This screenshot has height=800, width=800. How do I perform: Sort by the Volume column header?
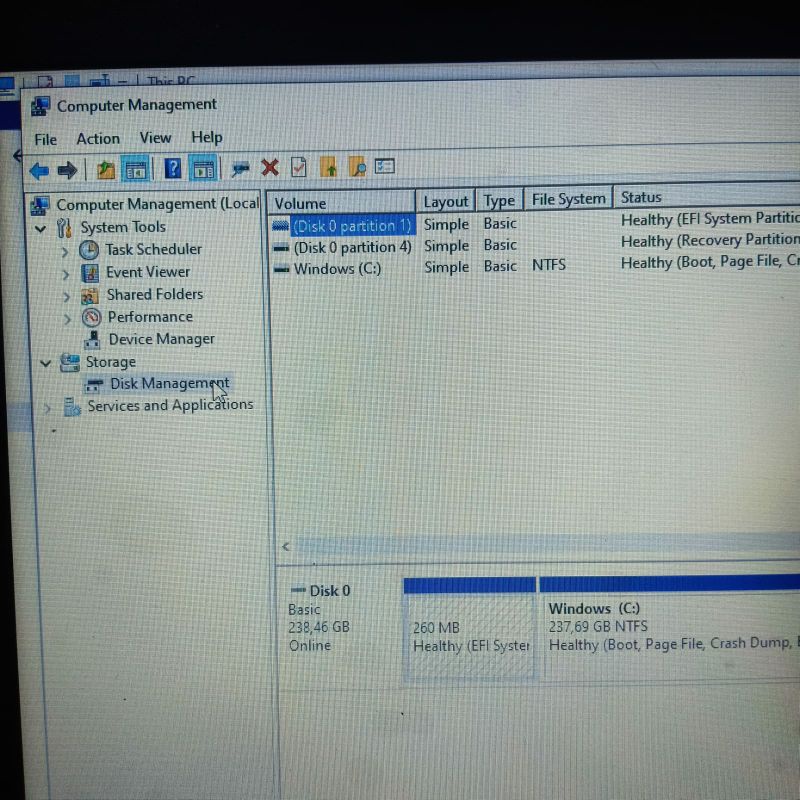click(341, 203)
